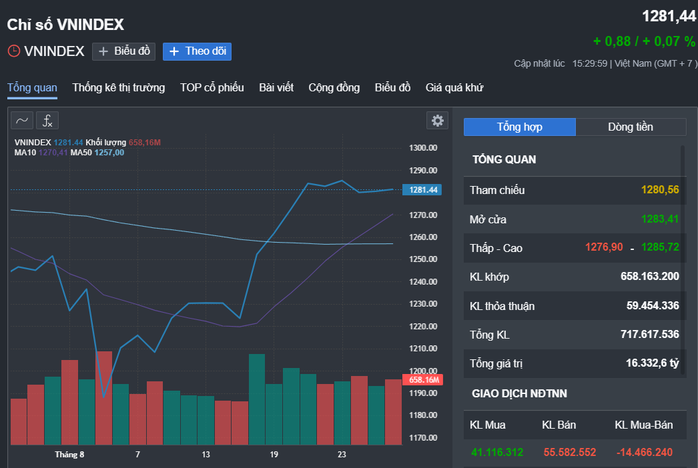This screenshot has width=698, height=468.
Task: Click the KL Mua-Bán column header
Action: click(x=644, y=425)
